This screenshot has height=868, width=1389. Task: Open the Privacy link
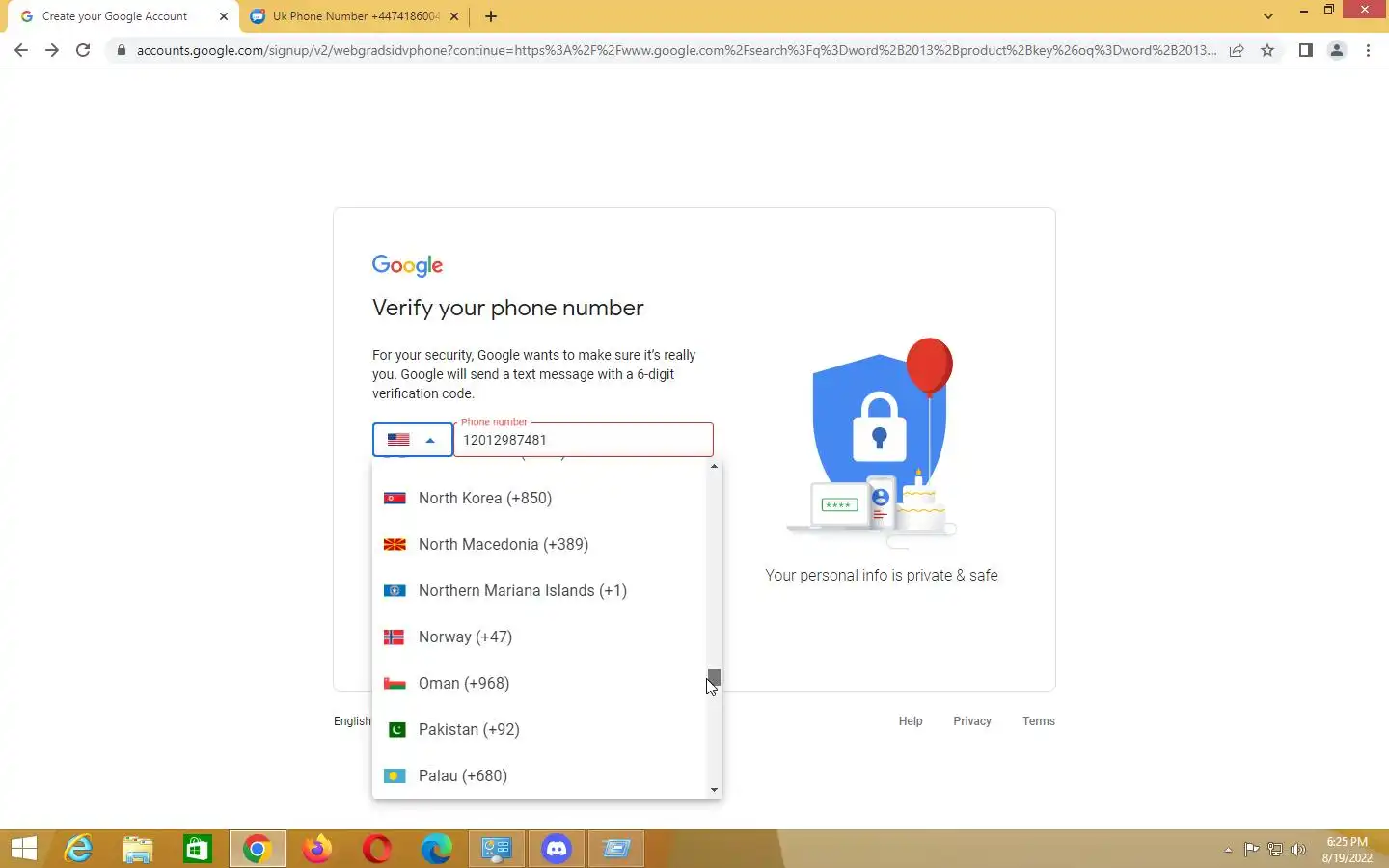pos(972,721)
